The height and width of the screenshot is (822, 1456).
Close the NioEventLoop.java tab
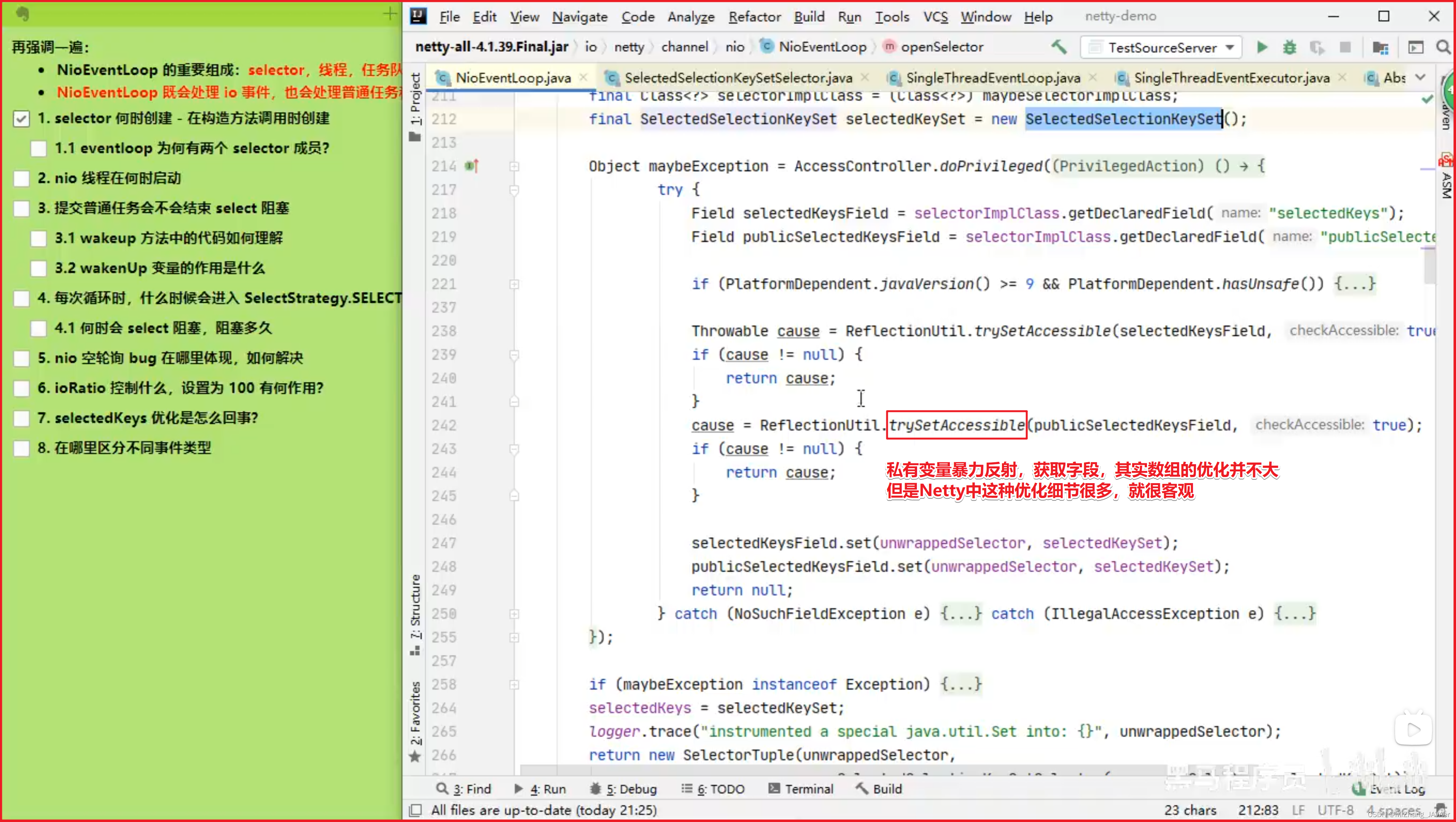[583, 77]
